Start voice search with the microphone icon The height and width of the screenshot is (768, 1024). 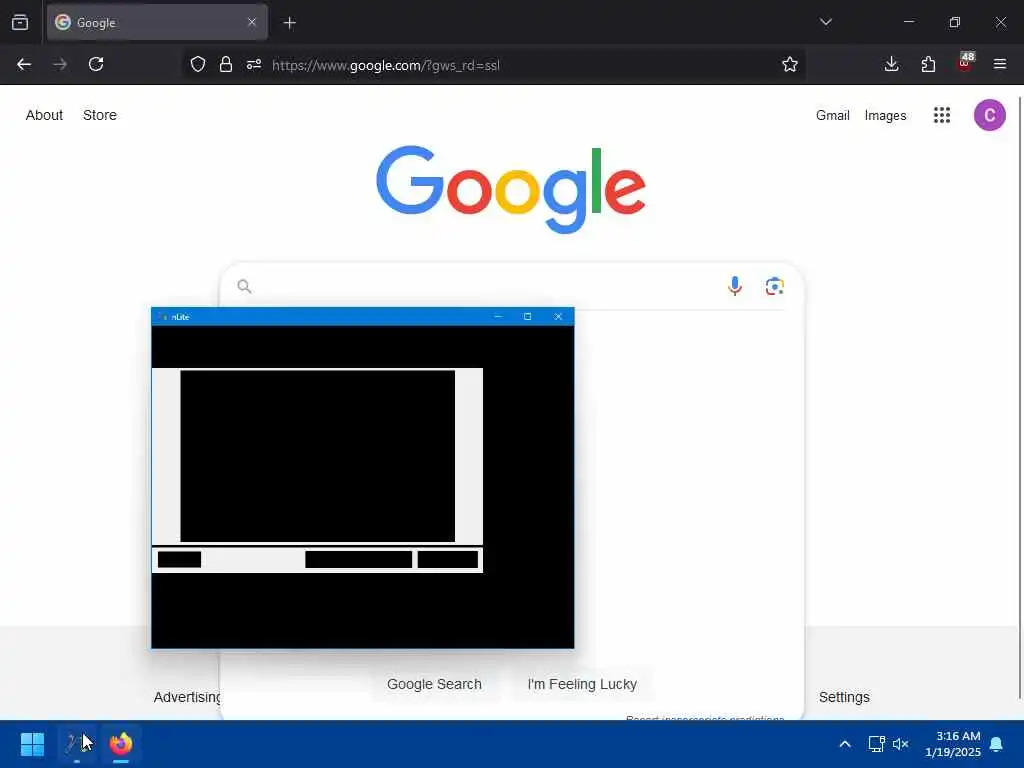(x=735, y=286)
